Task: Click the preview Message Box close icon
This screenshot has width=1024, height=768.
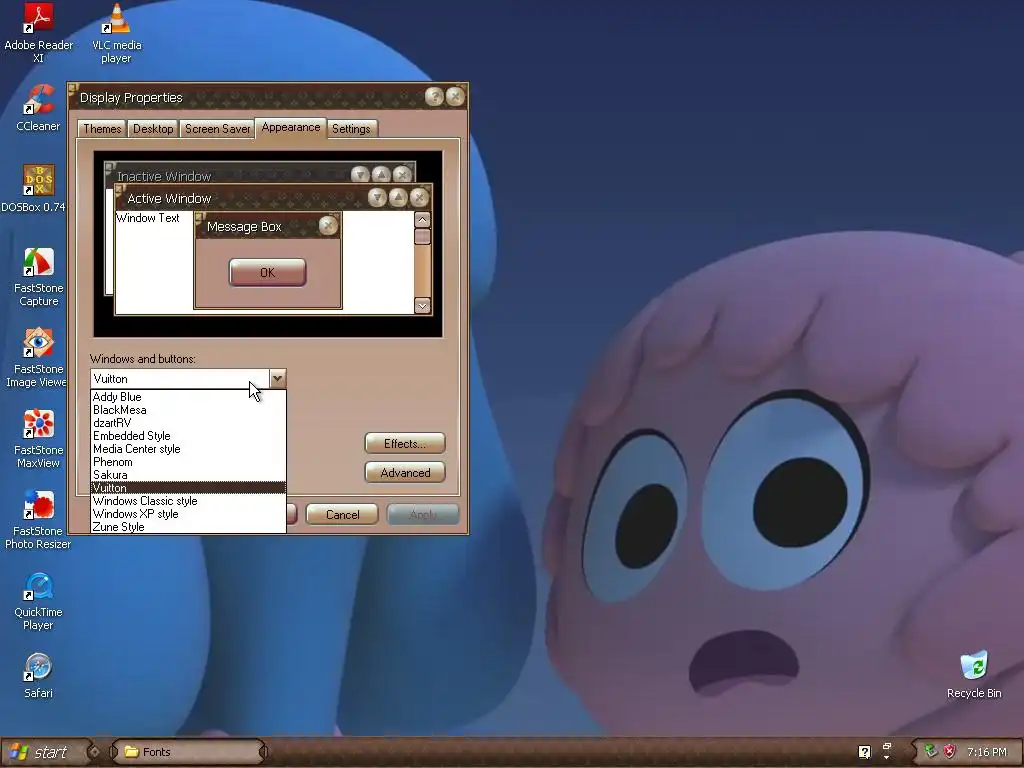Action: click(328, 226)
